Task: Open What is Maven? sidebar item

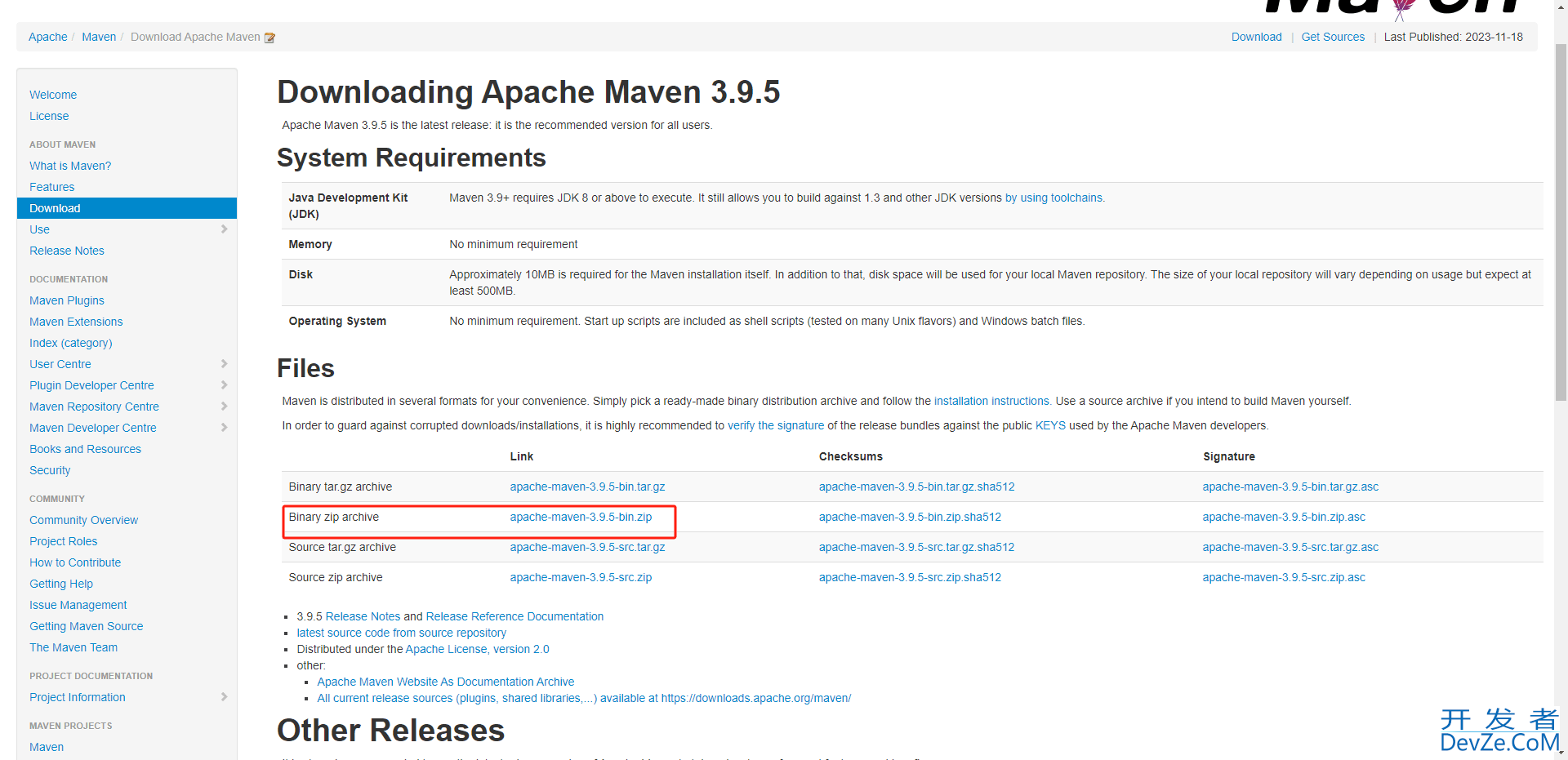Action: [x=70, y=166]
